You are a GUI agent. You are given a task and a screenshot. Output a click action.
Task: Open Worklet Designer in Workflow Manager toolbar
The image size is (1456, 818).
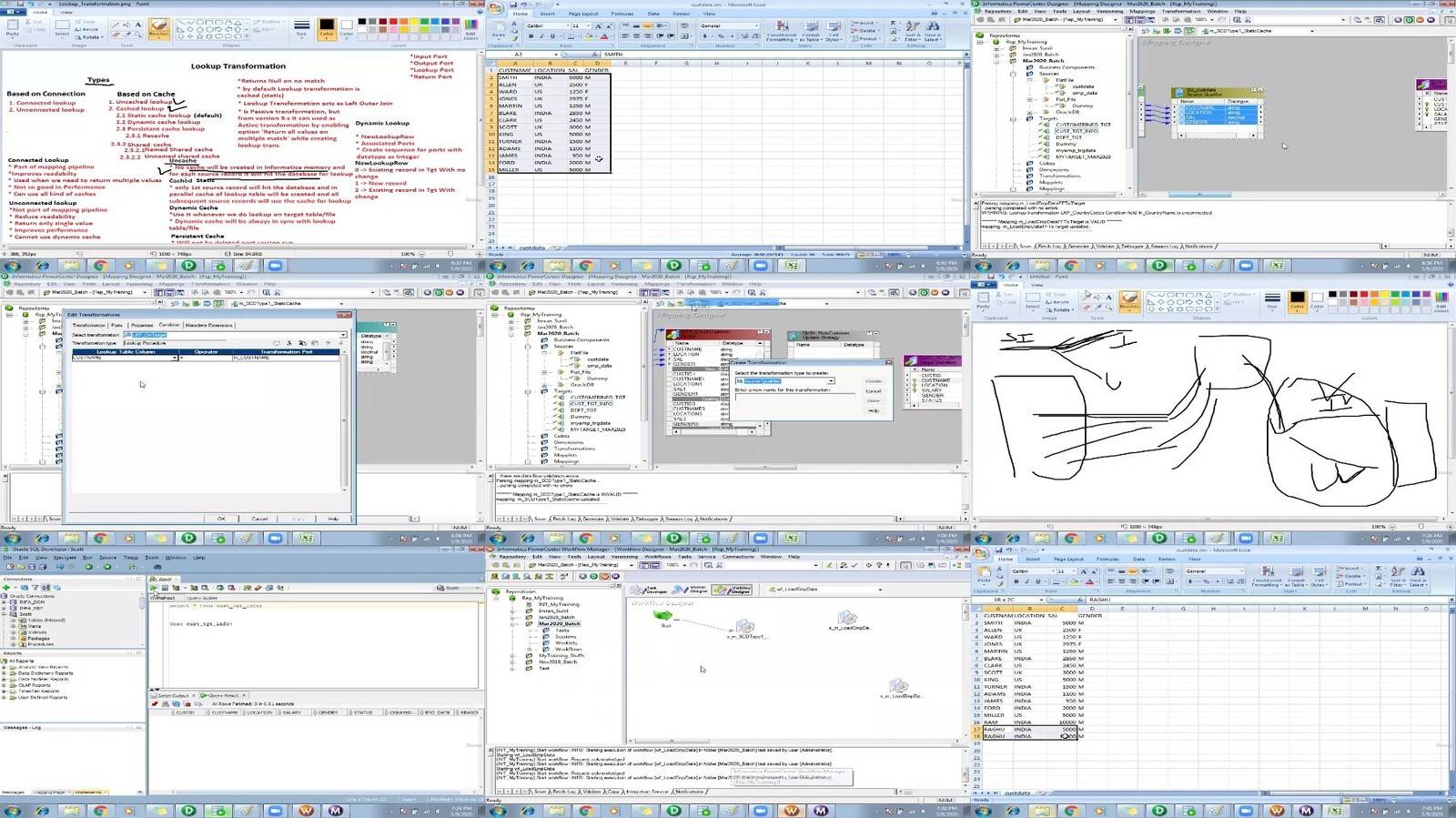pyautogui.click(x=690, y=590)
